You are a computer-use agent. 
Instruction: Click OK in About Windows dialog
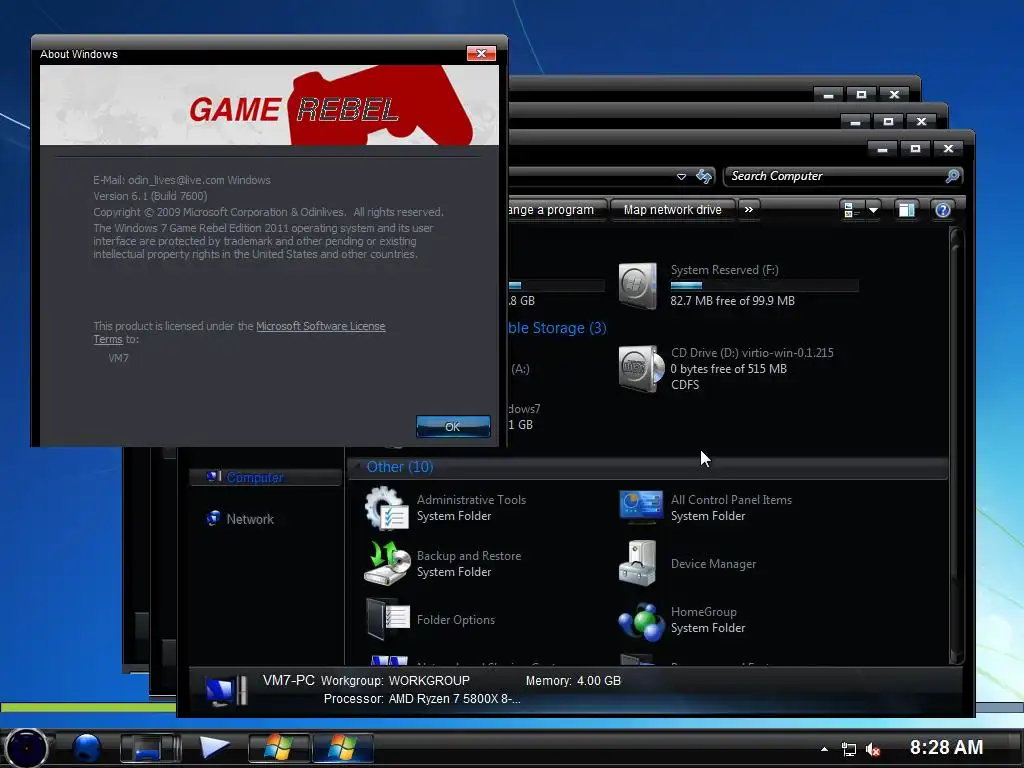[453, 426]
